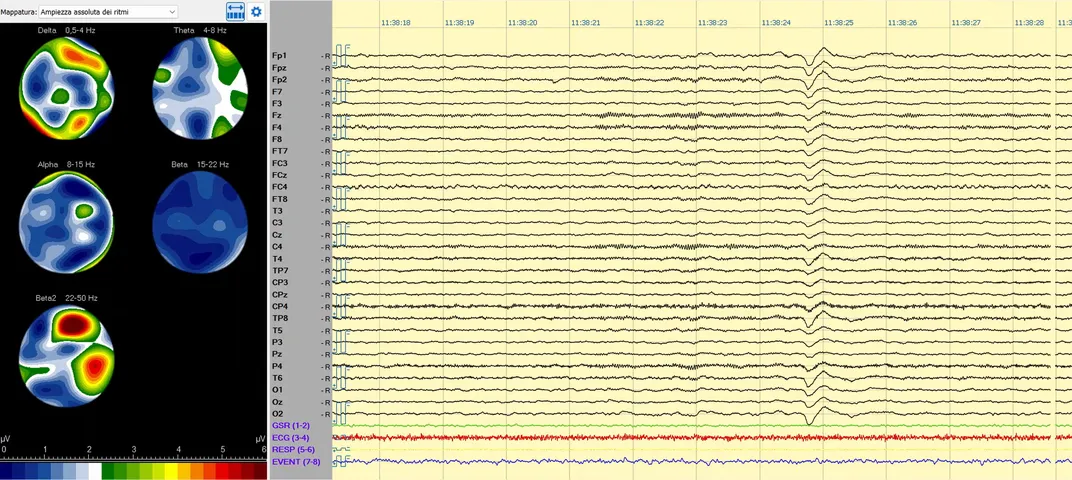
Task: Select the F4 channel label
Action: (x=277, y=127)
